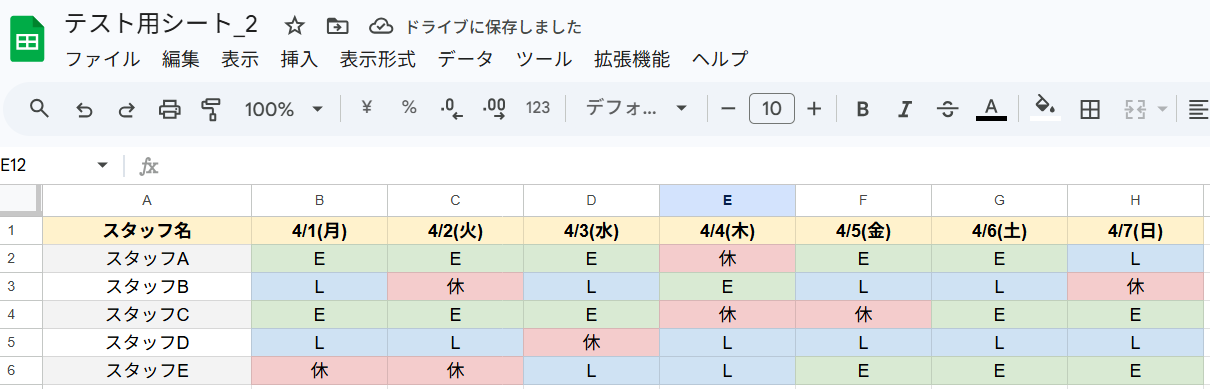Increase font size with plus button
Image resolution: width=1210 pixels, height=389 pixels.
tap(814, 109)
